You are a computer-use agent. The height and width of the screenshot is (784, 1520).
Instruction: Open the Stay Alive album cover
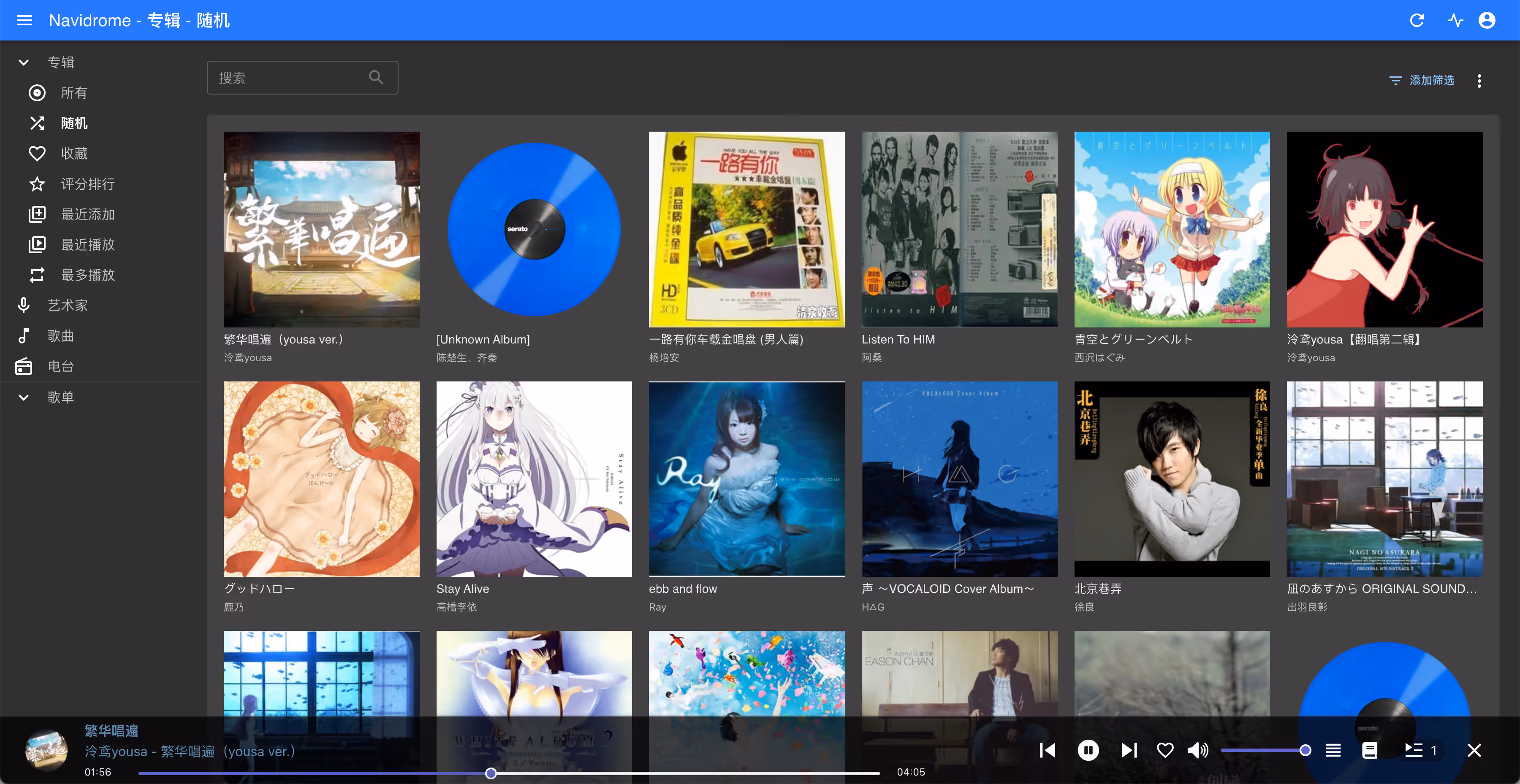click(534, 479)
